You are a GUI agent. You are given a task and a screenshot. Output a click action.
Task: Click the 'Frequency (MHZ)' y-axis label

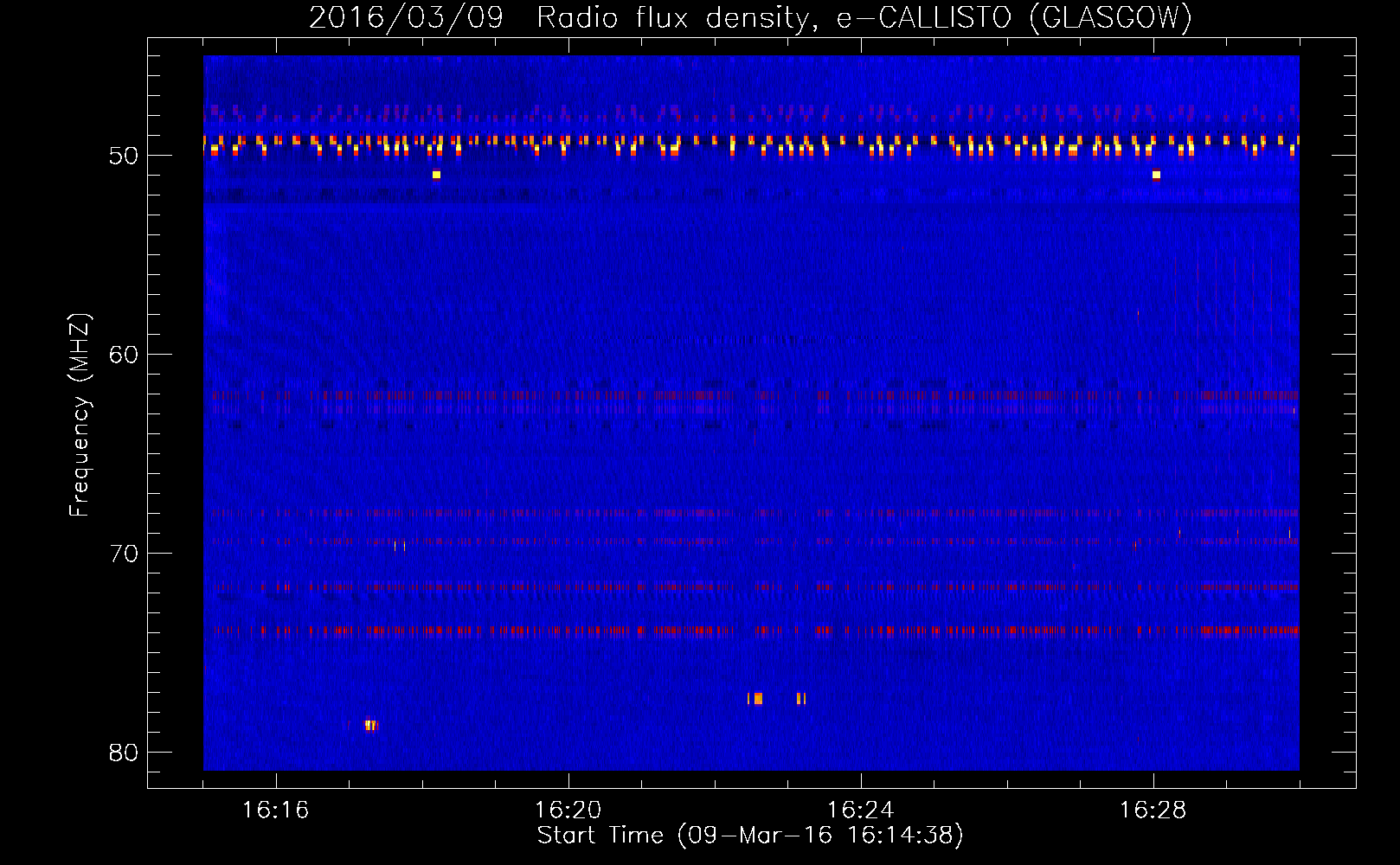(x=80, y=414)
